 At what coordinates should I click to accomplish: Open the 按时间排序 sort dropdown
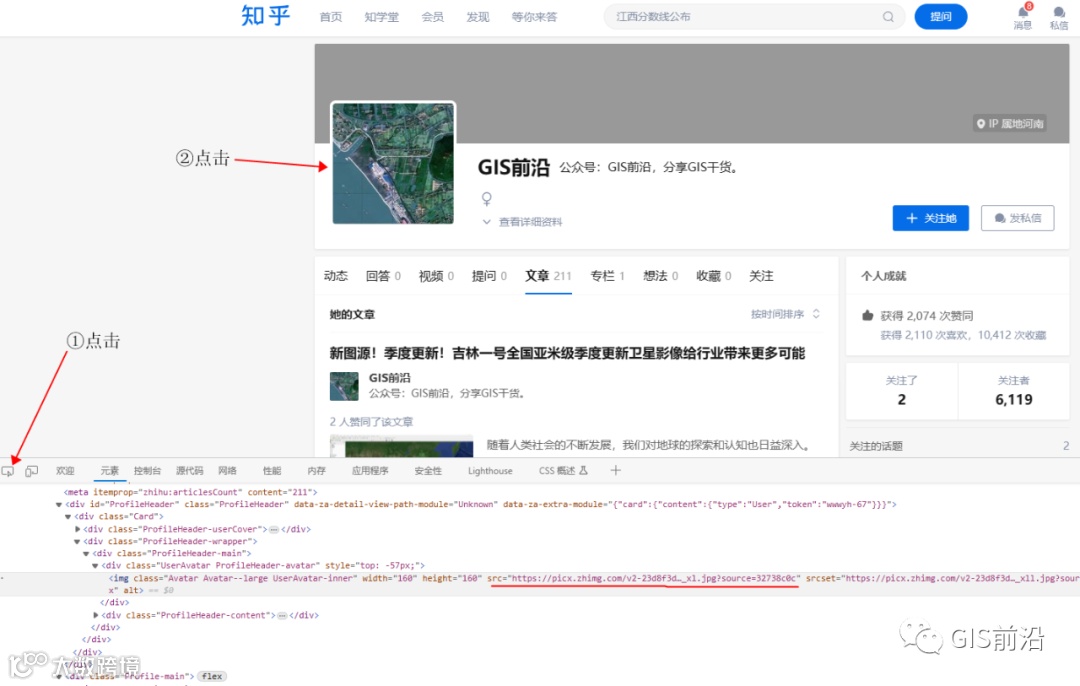pos(785,314)
